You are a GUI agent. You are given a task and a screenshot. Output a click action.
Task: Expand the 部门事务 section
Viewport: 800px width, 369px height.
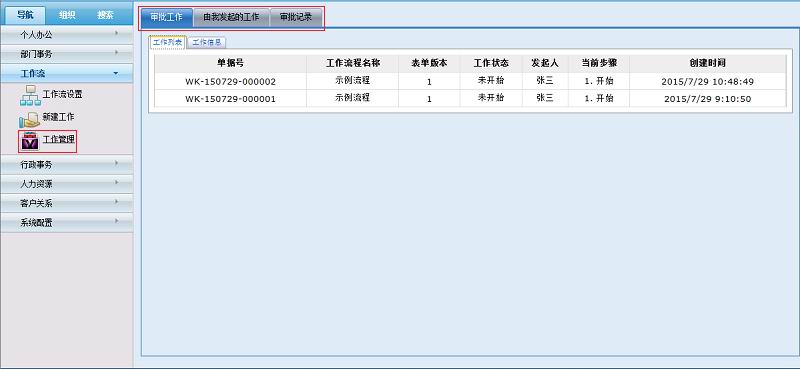[67, 54]
